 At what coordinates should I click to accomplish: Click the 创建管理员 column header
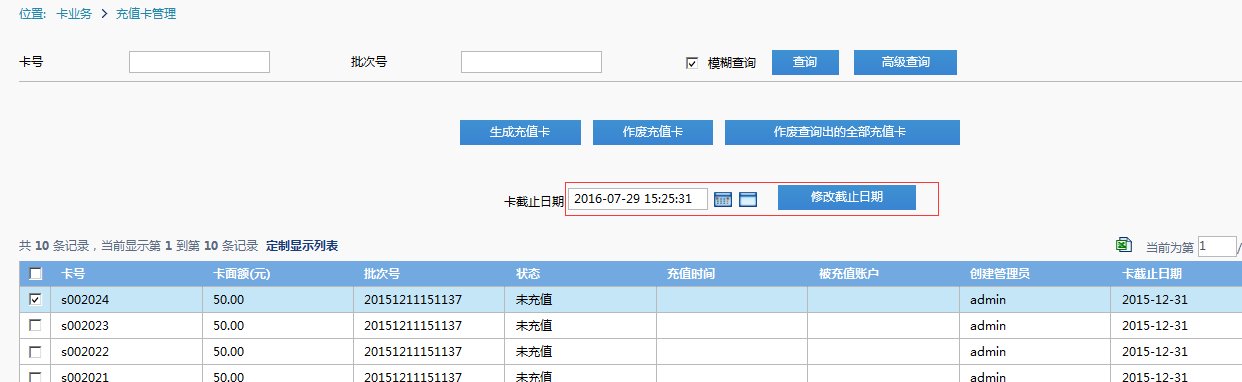tap(1000, 273)
